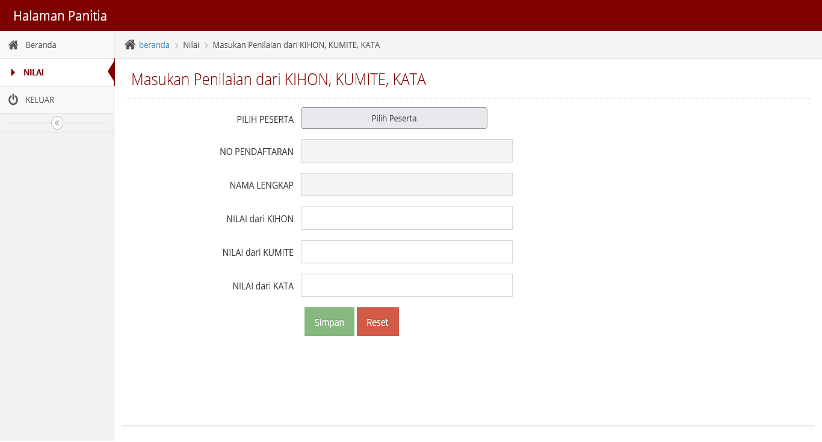
Task: Select the NILAI sidebar menu item
Action: click(57, 72)
